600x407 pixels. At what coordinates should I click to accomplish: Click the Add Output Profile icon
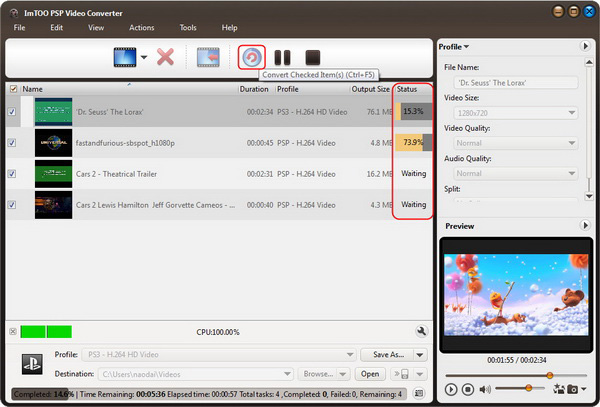point(208,57)
